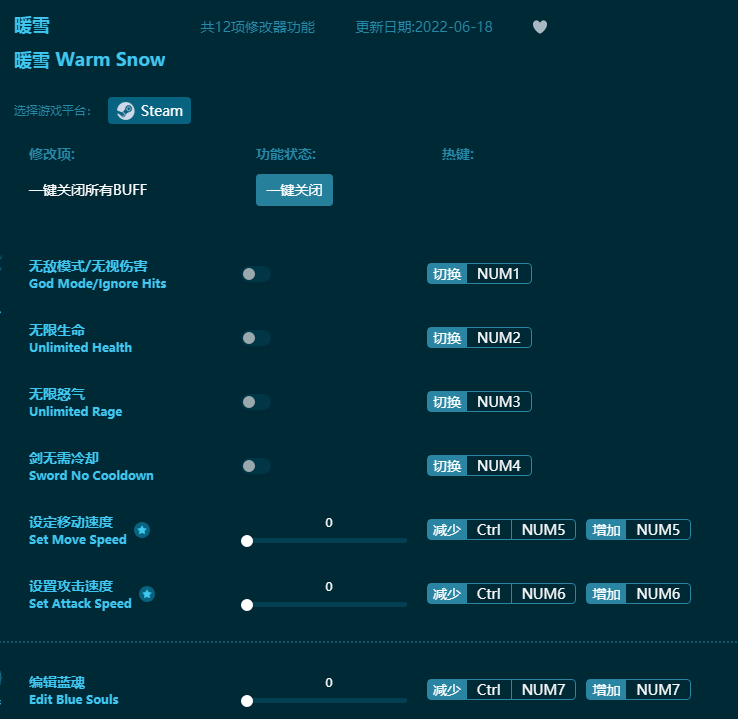Click 切换 label on Sword No Cooldown hotkey

pyautogui.click(x=447, y=466)
